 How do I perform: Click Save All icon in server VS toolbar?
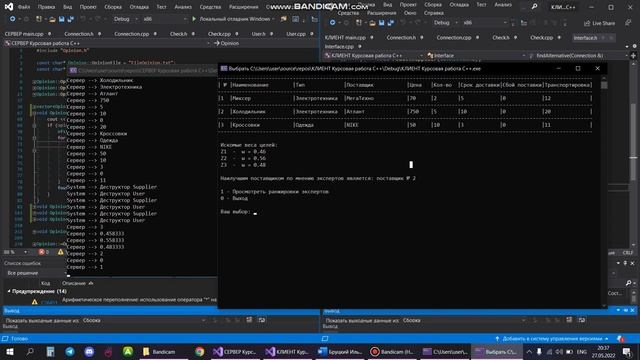pyautogui.click(x=71, y=19)
